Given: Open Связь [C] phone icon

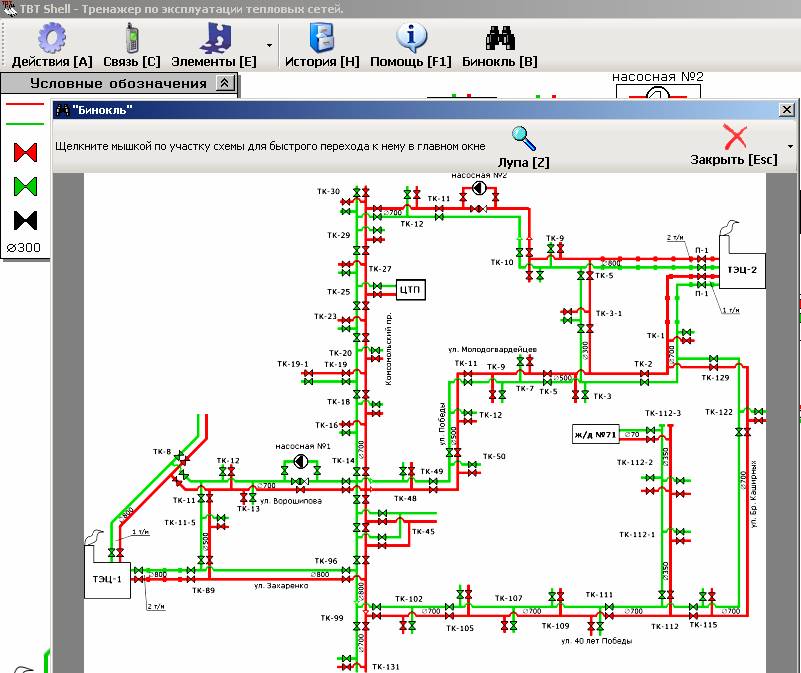Looking at the screenshot, I should coord(132,38).
